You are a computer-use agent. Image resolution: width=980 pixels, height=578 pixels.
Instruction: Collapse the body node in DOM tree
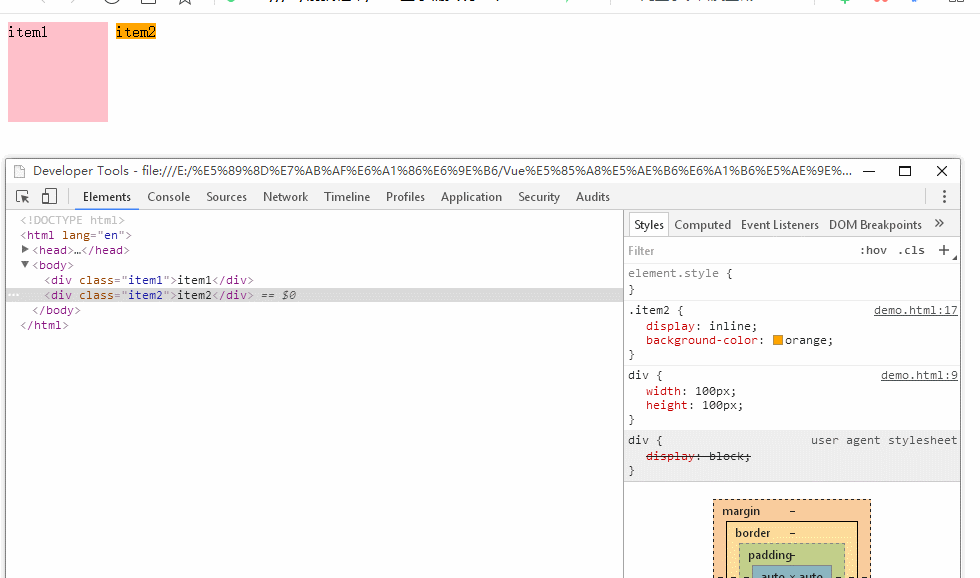(25, 264)
